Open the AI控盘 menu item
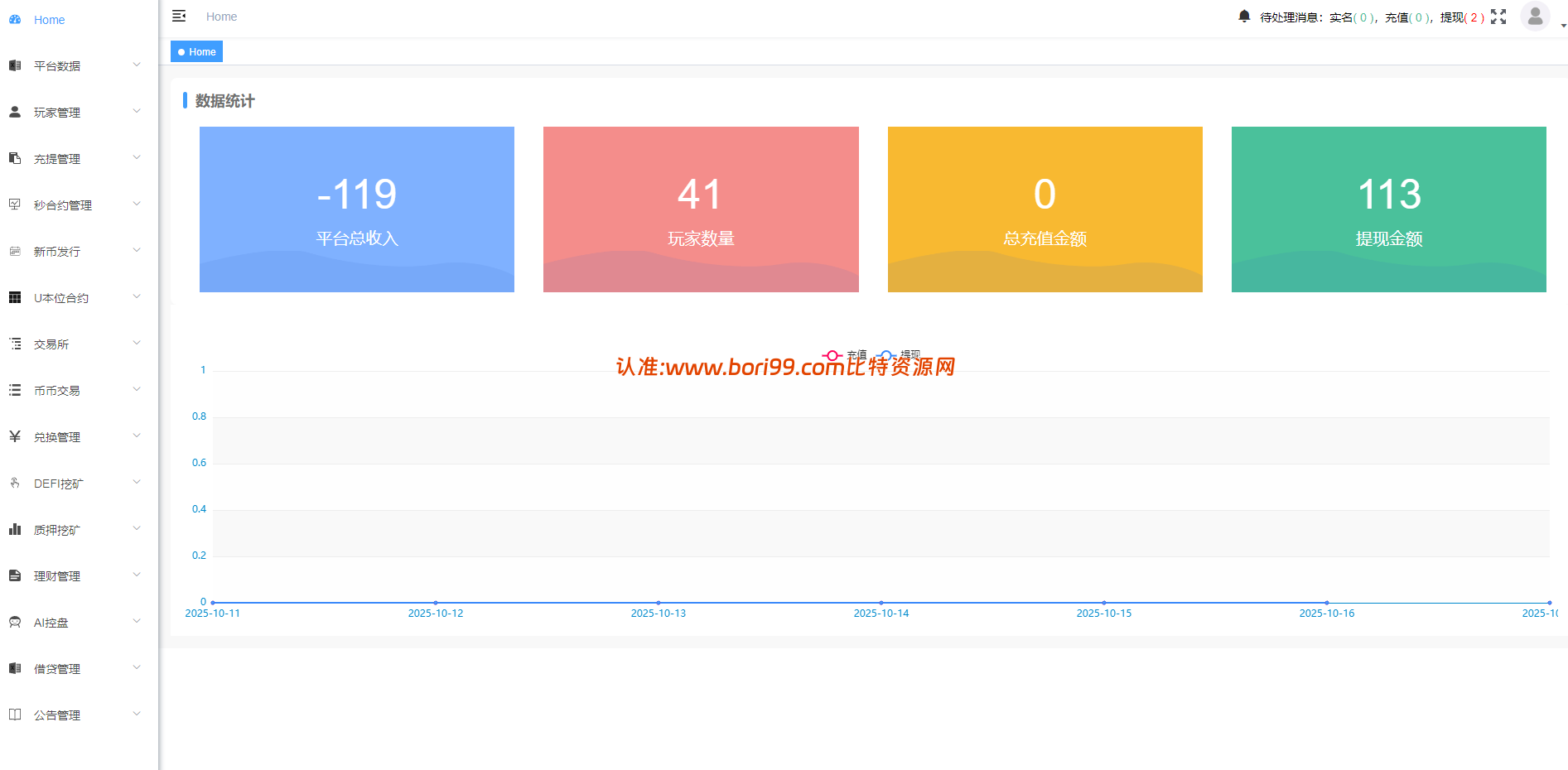This screenshot has width=1568, height=770. point(79,622)
